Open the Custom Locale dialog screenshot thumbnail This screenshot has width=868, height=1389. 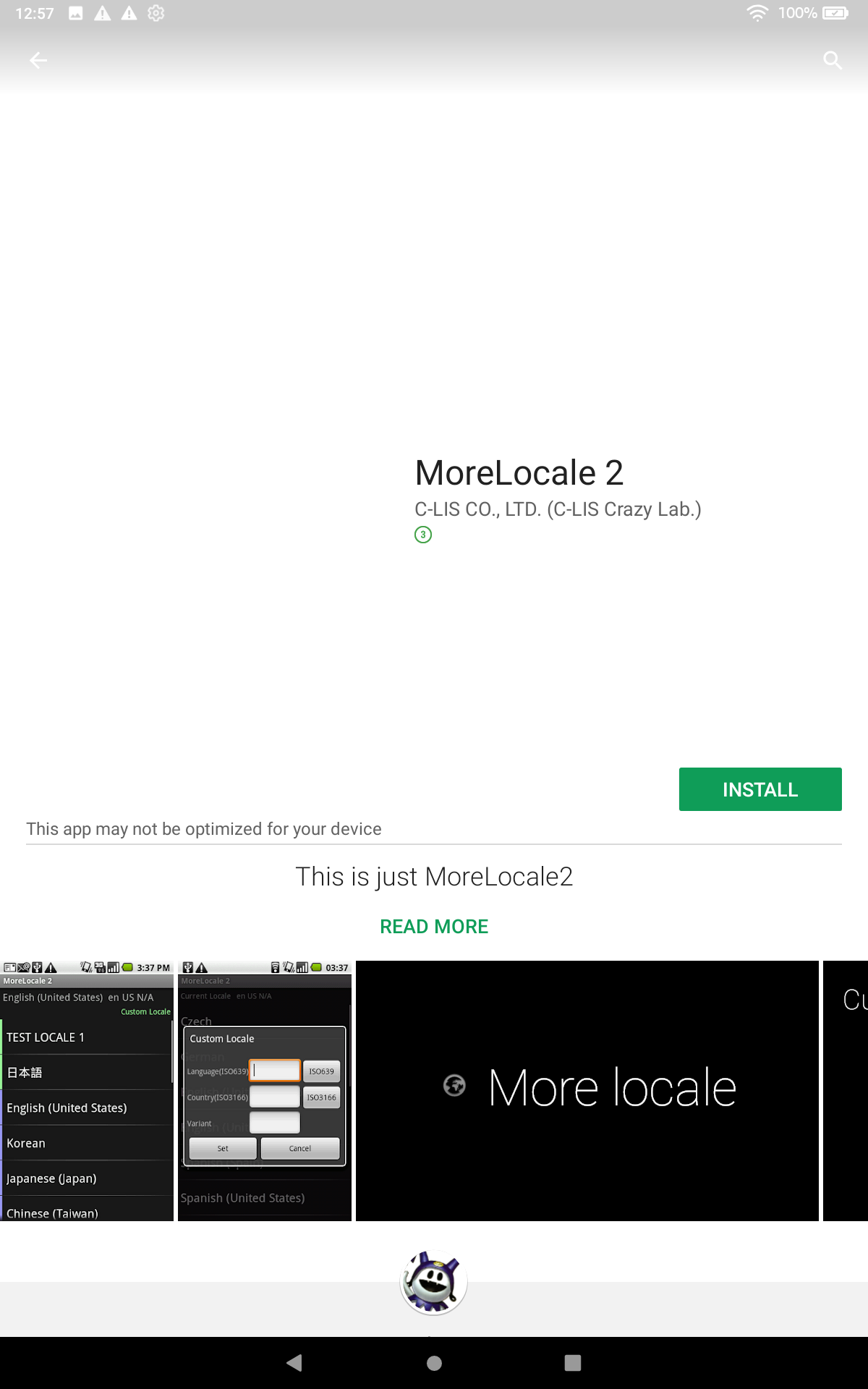(265, 1091)
